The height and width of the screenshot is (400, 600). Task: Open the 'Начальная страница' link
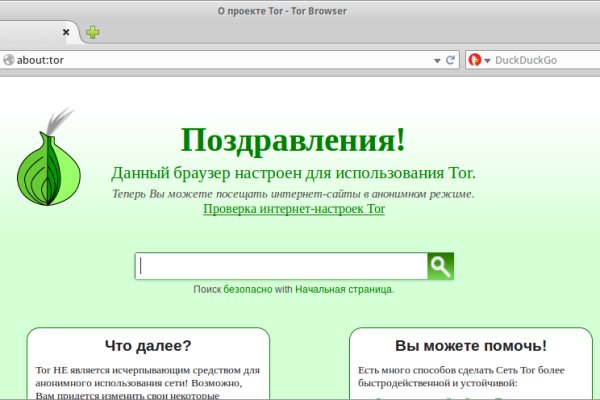coord(343,289)
